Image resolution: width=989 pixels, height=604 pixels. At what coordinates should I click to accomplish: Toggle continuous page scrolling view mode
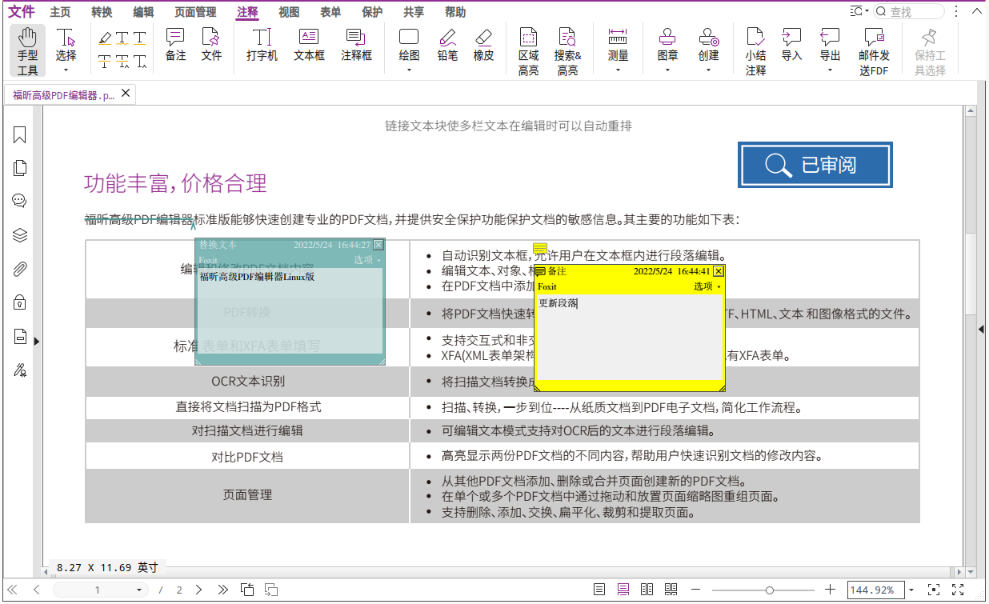622,589
